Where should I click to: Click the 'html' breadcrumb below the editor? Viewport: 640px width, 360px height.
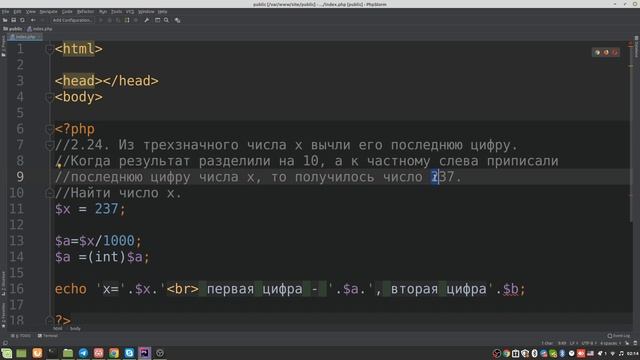click(58, 328)
